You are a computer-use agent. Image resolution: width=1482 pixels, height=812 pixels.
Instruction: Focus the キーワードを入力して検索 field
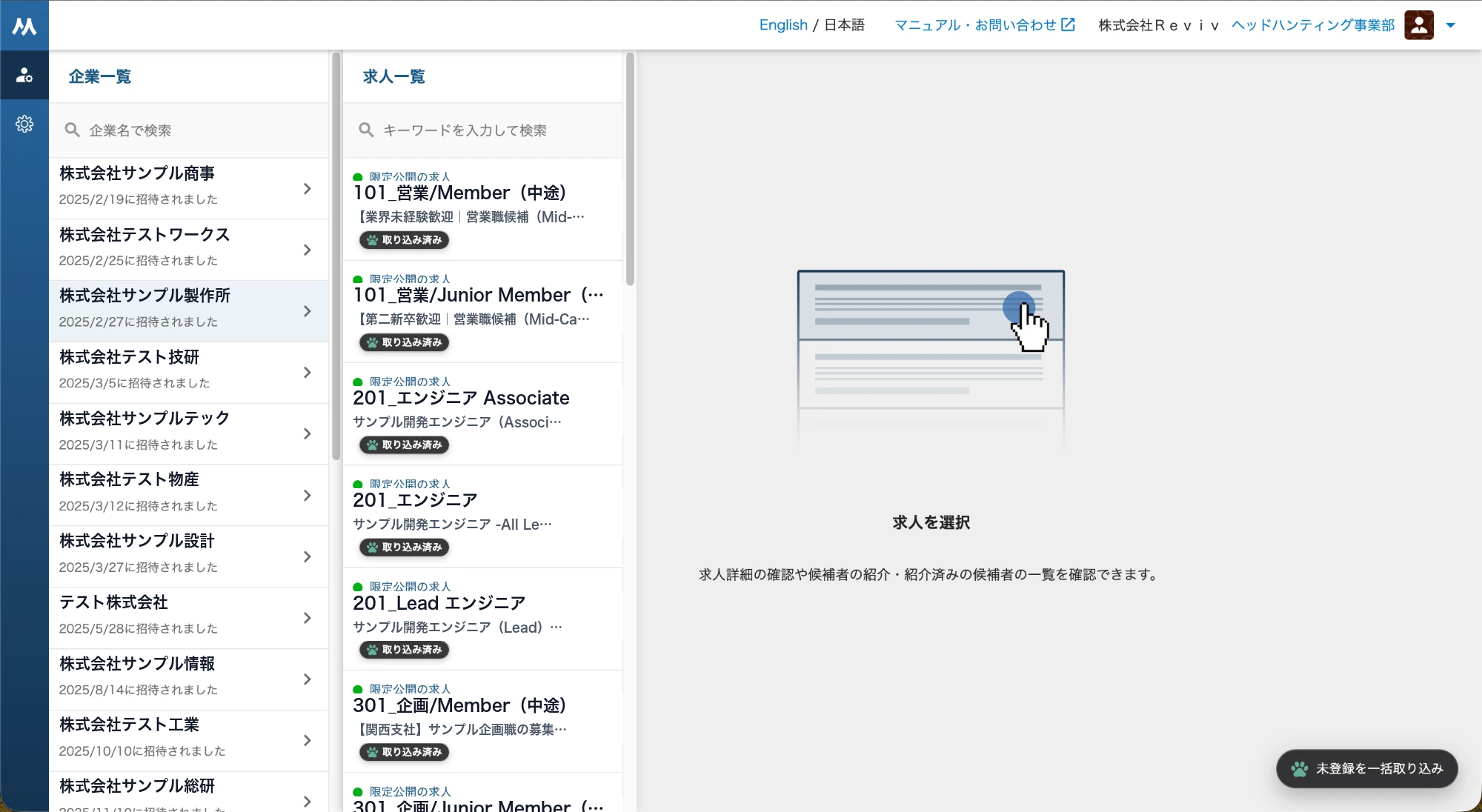(x=483, y=130)
